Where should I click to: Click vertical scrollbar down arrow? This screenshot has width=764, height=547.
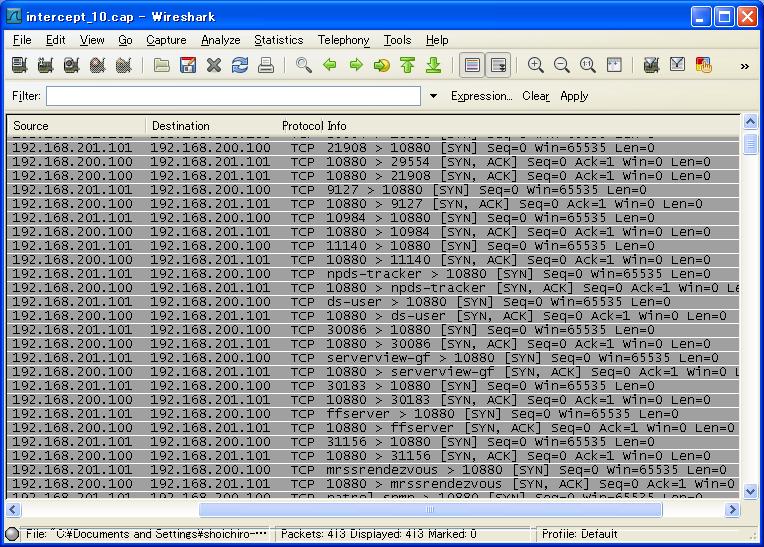[750, 491]
